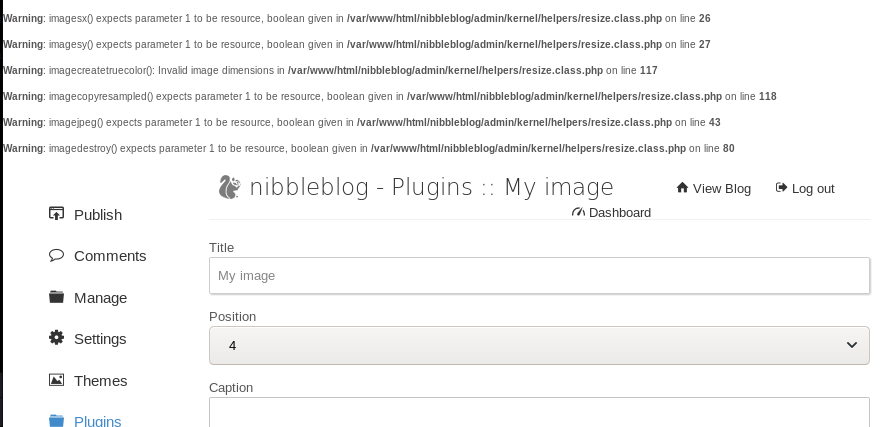Image resolution: width=882 pixels, height=427 pixels.
Task: Focus the Title input field
Action: [539, 276]
